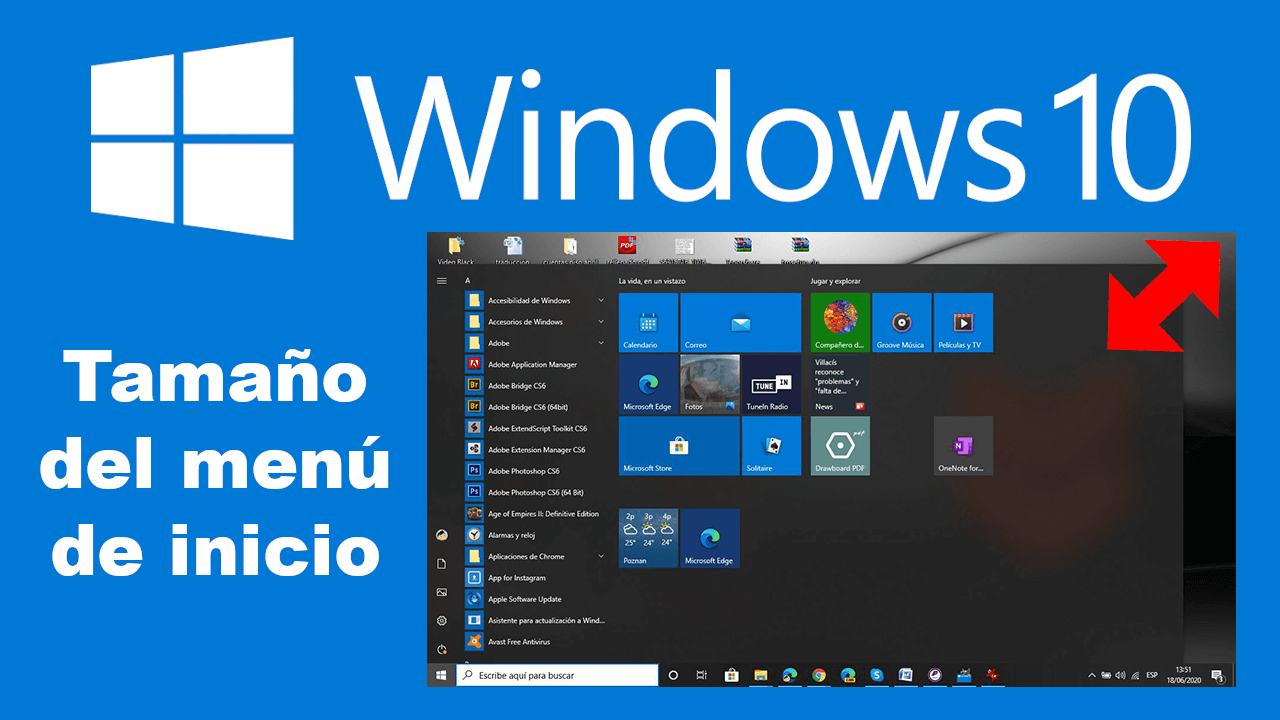1280x720 pixels.
Task: Open Google Chrome from taskbar
Action: pos(819,676)
